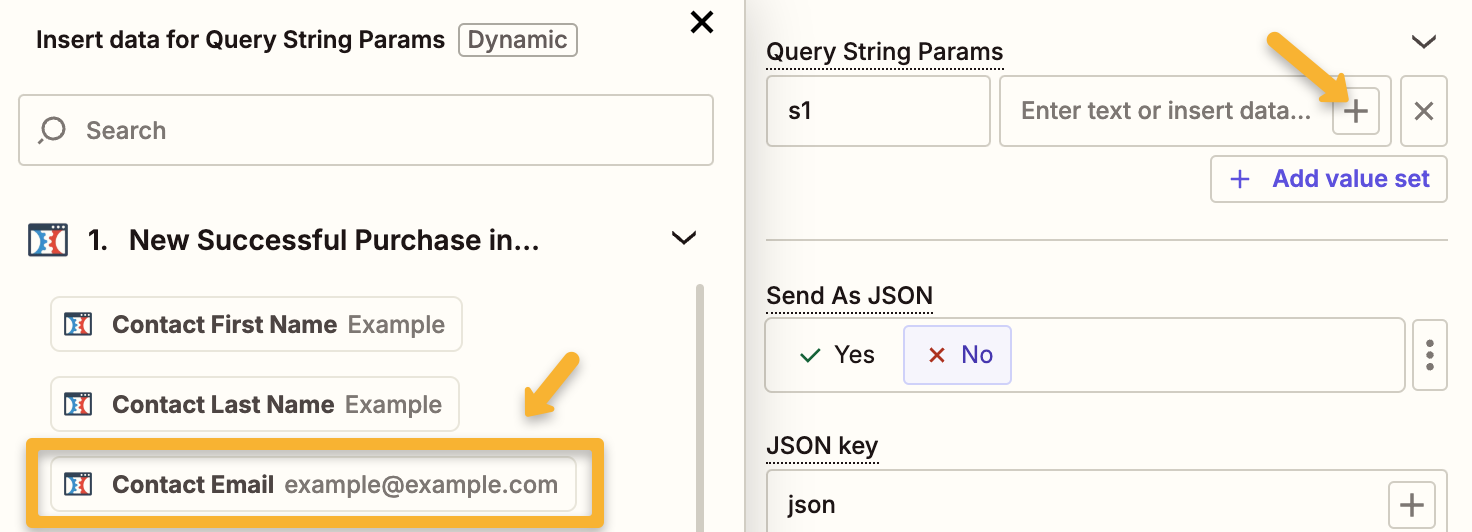
Task: Insert the Contact First Name field
Action: tap(256, 324)
